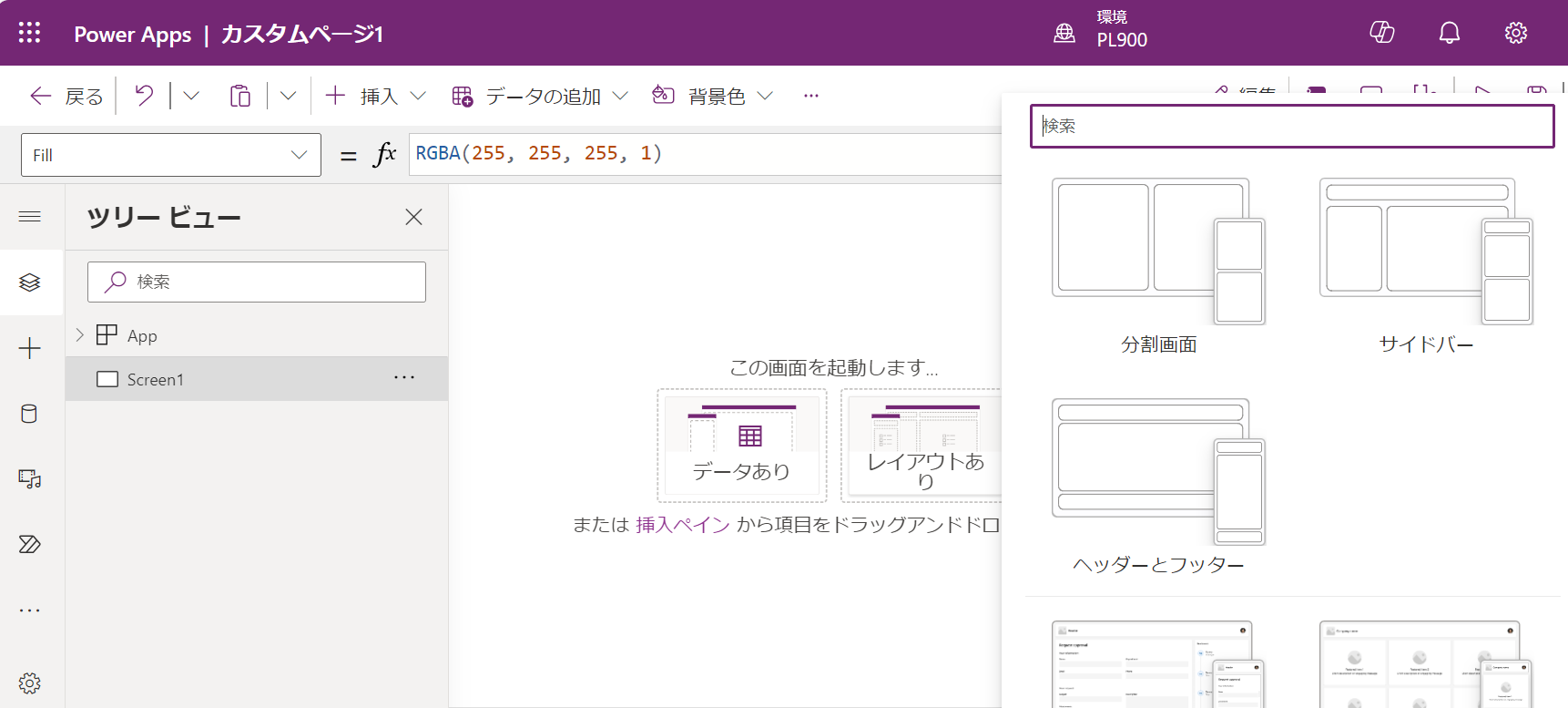Screen dimensions: 1568x708
Task: Open the Copilot icon in header
Action: click(1382, 33)
